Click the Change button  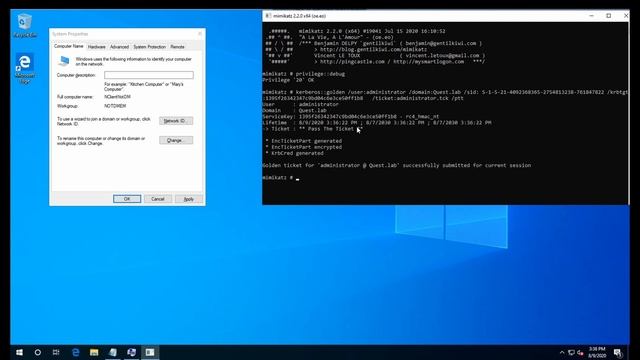coord(176,140)
